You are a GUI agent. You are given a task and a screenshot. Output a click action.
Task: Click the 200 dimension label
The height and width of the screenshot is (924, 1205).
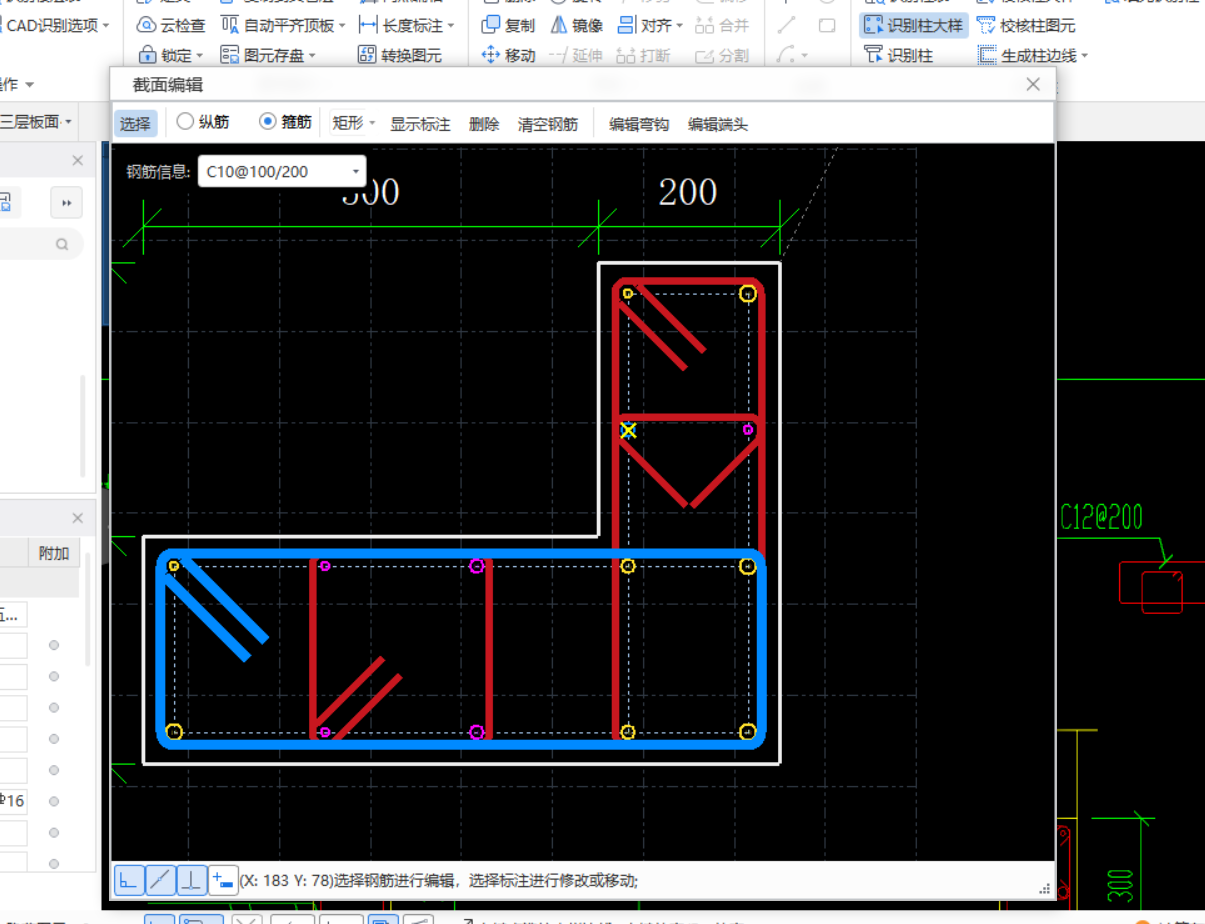tap(688, 191)
